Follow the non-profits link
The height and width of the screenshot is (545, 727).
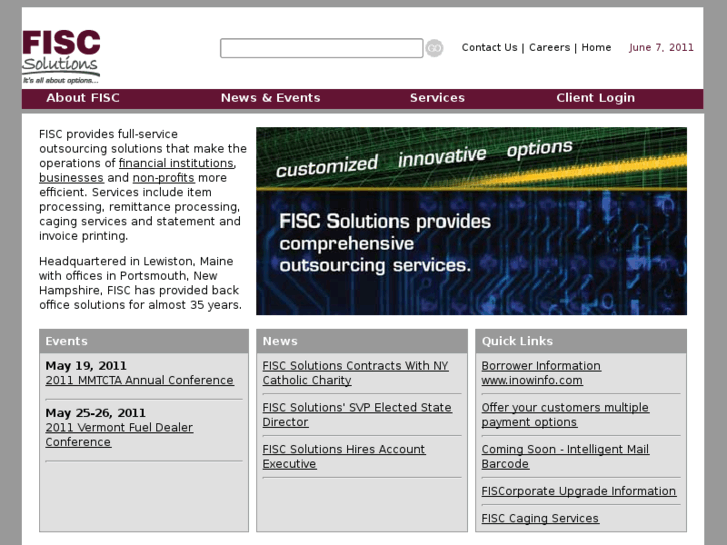164,178
